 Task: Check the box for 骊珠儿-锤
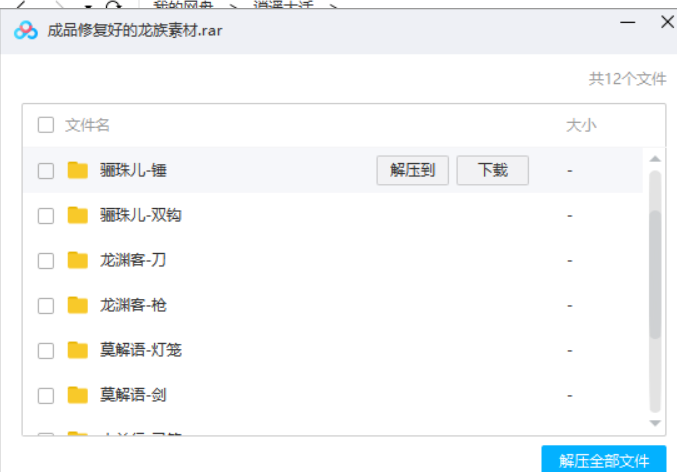point(46,171)
